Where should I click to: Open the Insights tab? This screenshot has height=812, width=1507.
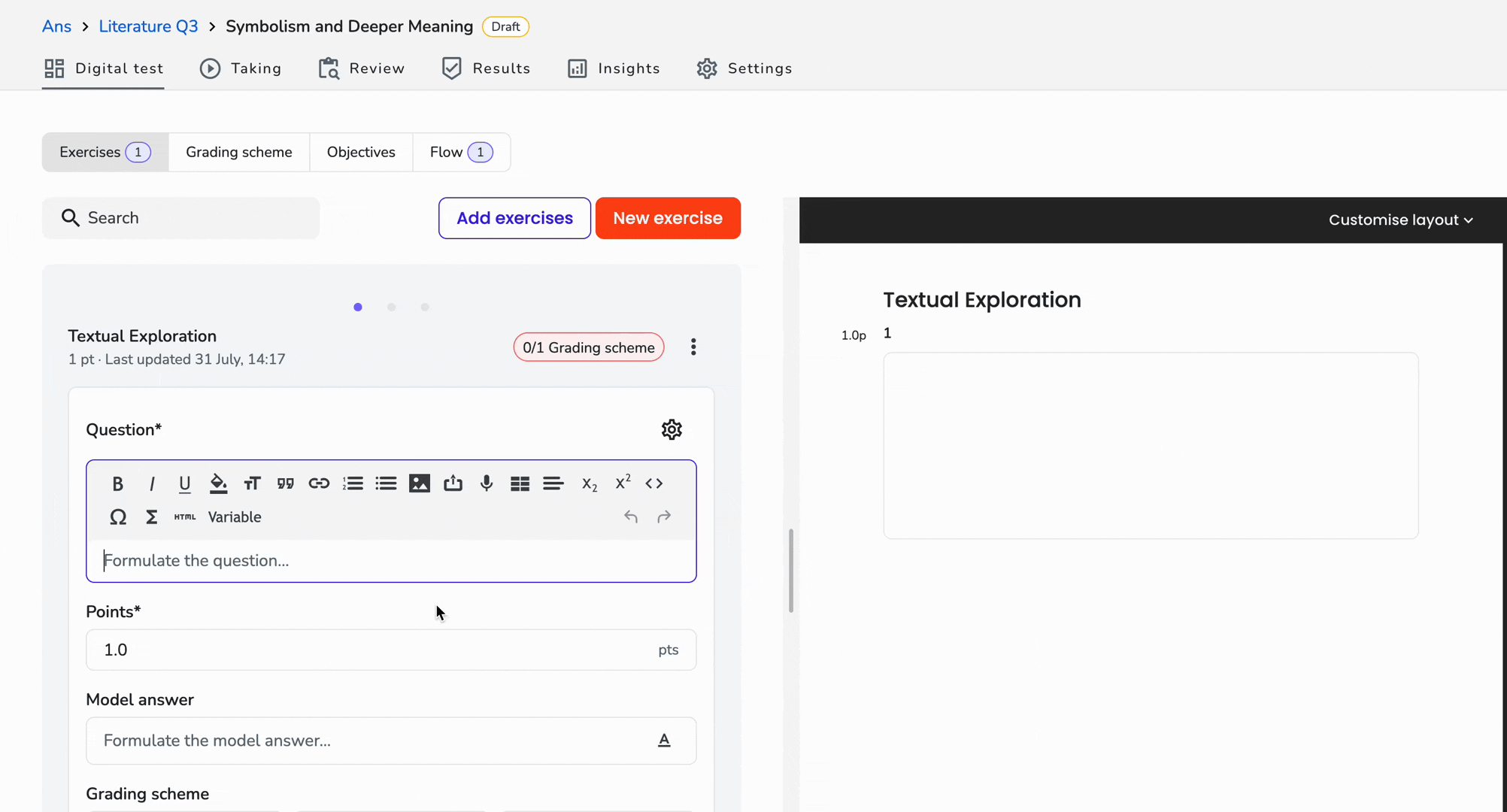click(x=614, y=68)
